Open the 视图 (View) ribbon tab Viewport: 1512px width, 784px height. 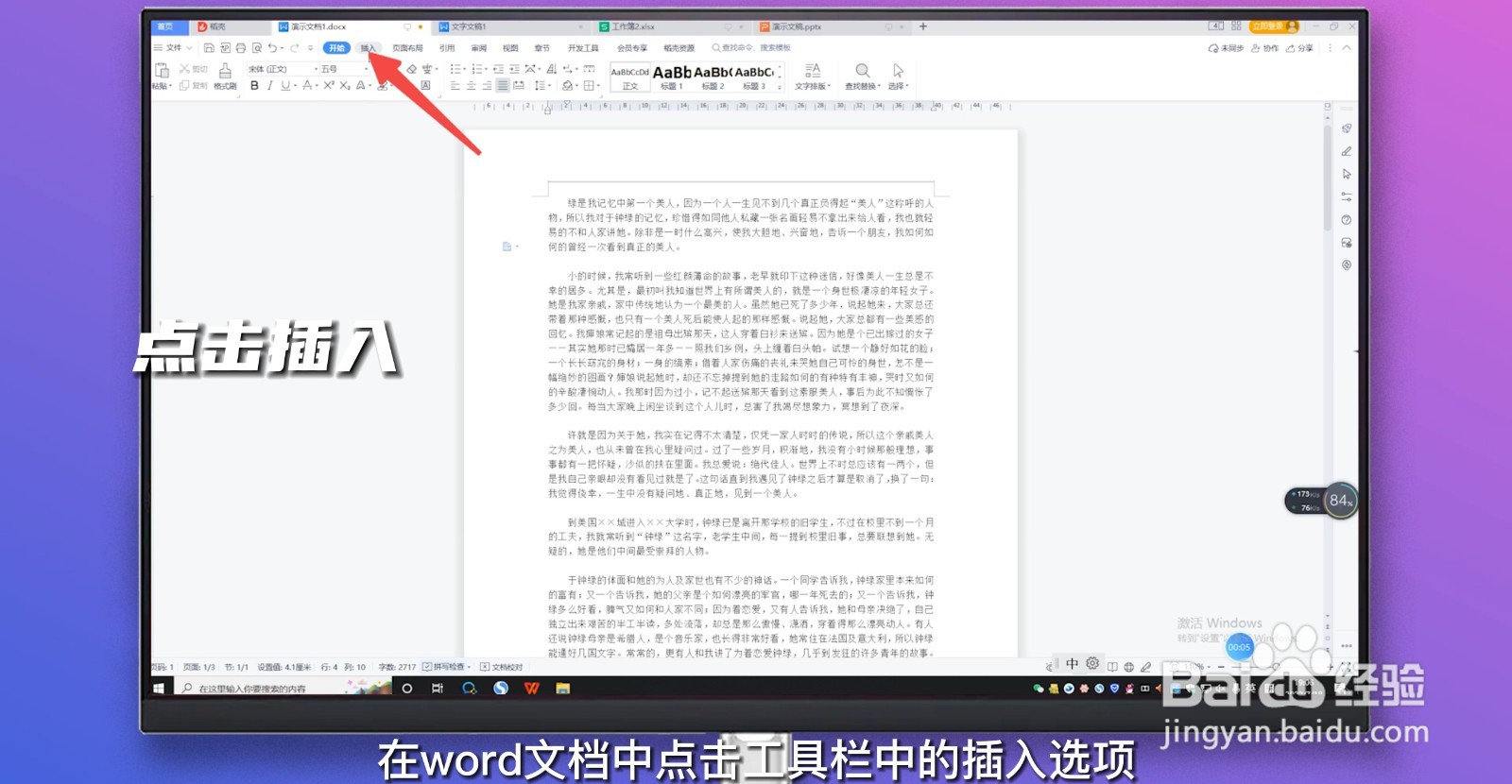510,47
